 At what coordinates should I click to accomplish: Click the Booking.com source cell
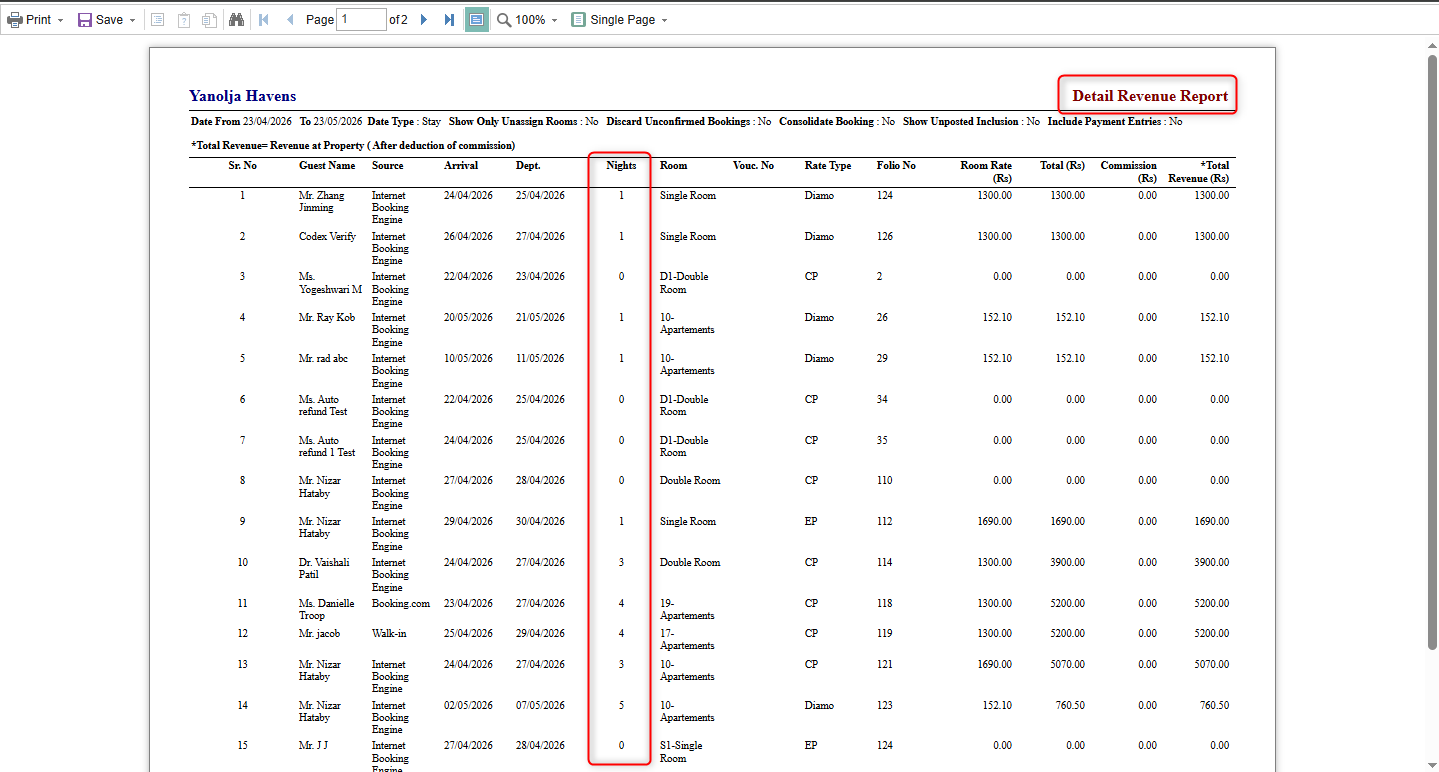[401, 604]
